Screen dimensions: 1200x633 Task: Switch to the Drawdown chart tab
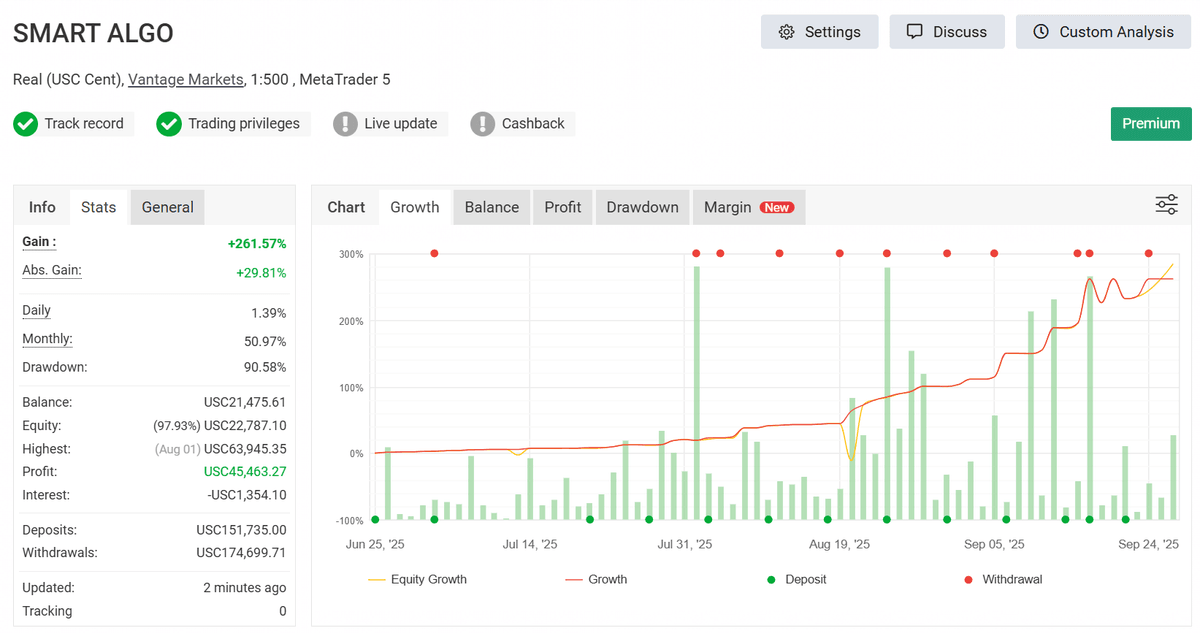pos(642,207)
